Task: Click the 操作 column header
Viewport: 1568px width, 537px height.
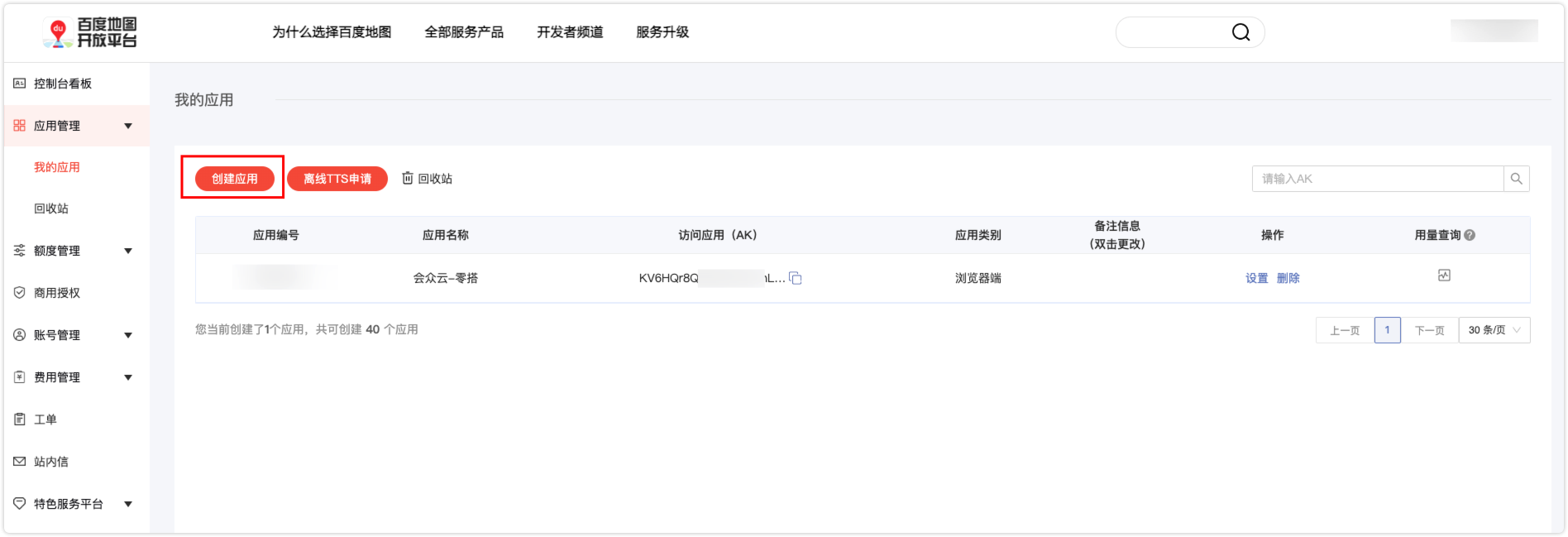Action: coord(1273,235)
